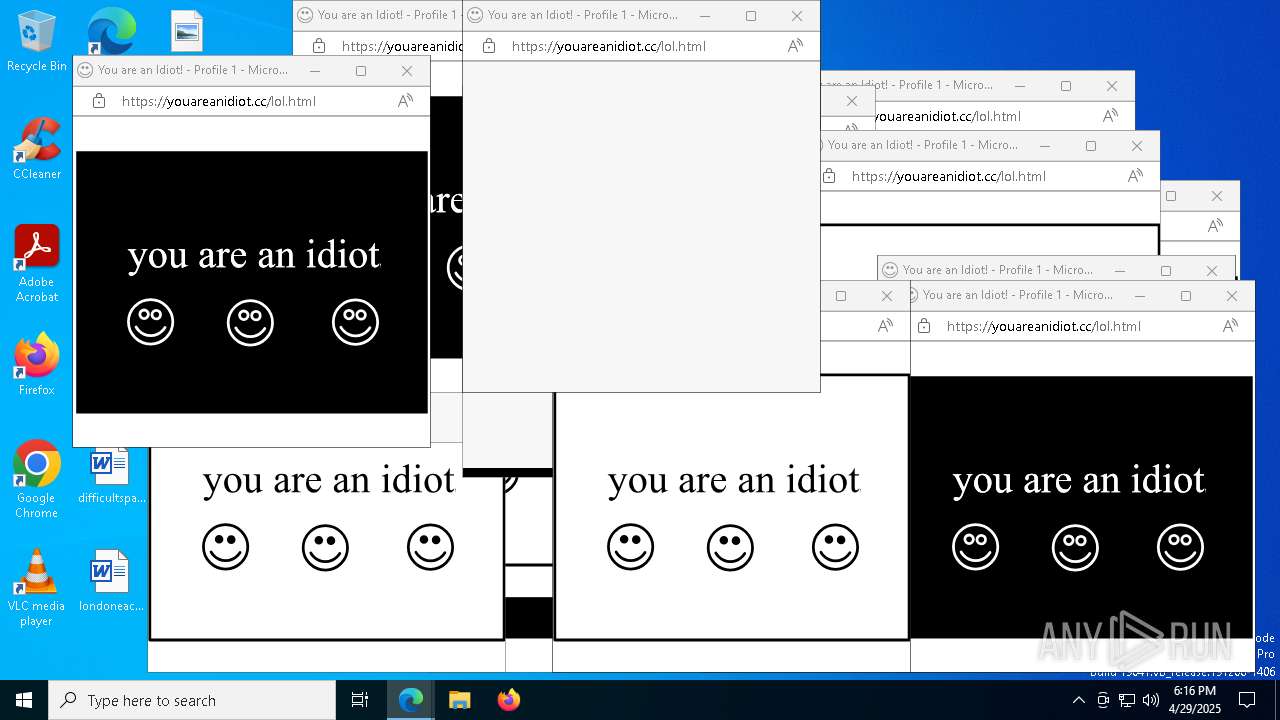Close the blank gray Edge window

pos(796,16)
